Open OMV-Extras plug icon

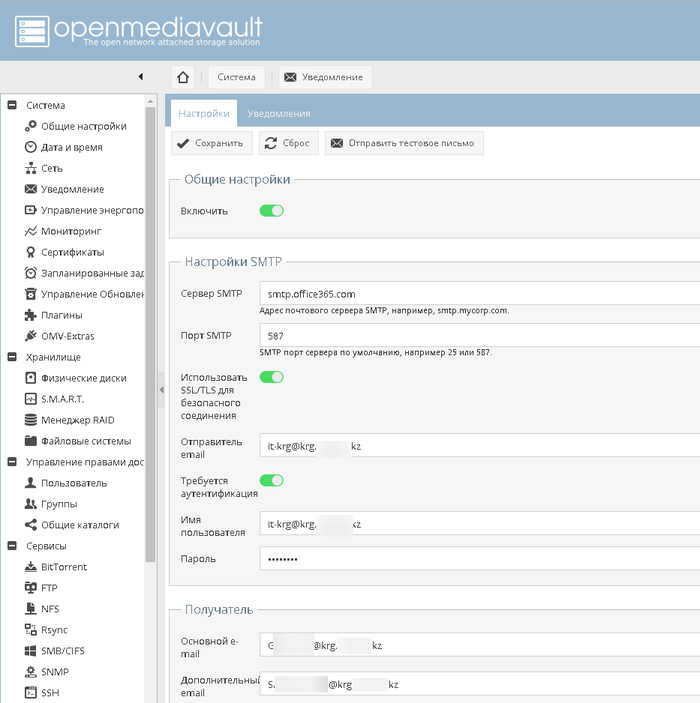(x=30, y=336)
